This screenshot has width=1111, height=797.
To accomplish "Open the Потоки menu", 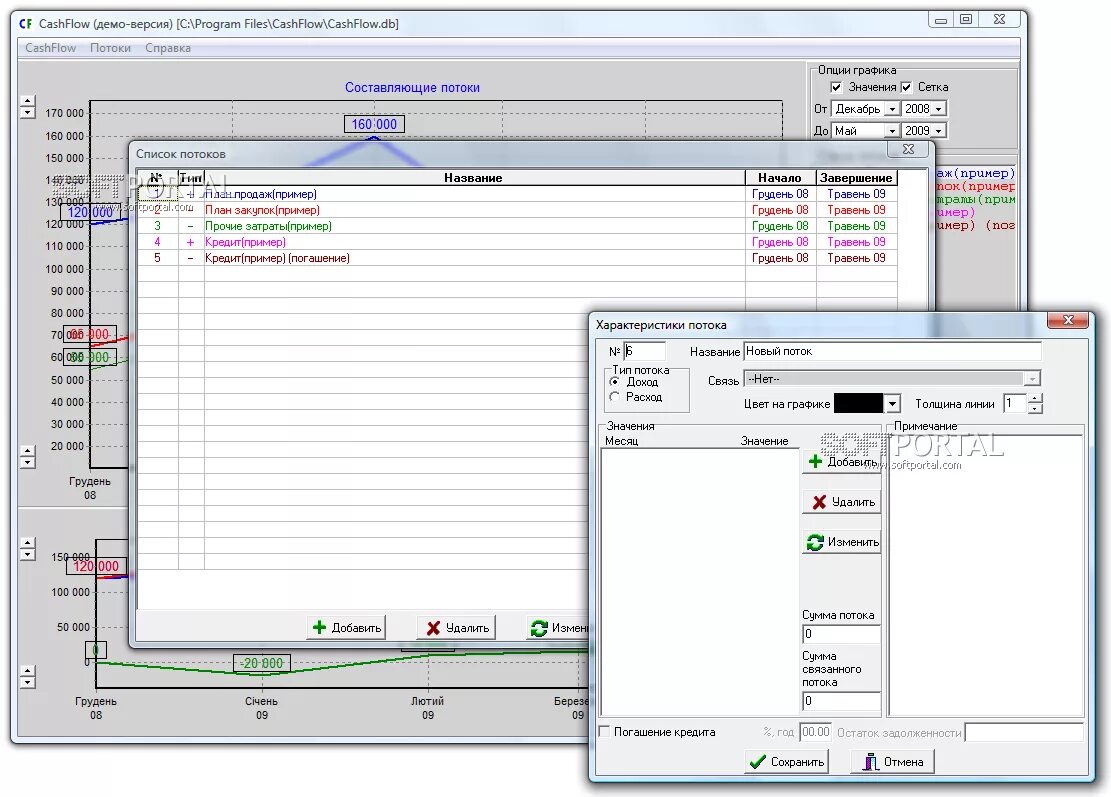I will pos(111,48).
